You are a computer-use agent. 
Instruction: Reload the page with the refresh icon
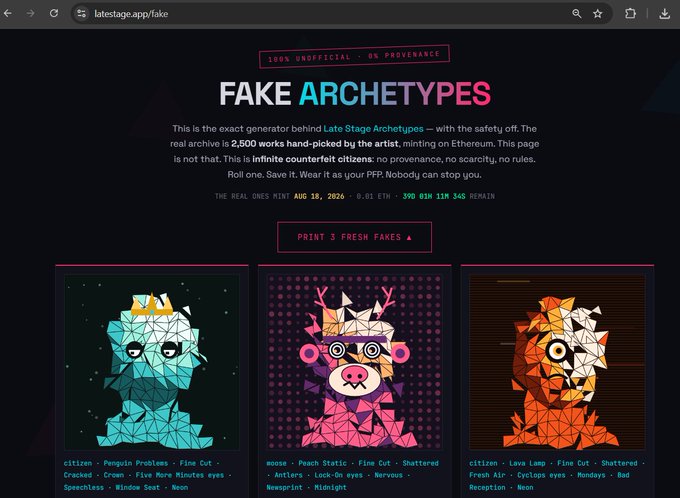pos(54,13)
